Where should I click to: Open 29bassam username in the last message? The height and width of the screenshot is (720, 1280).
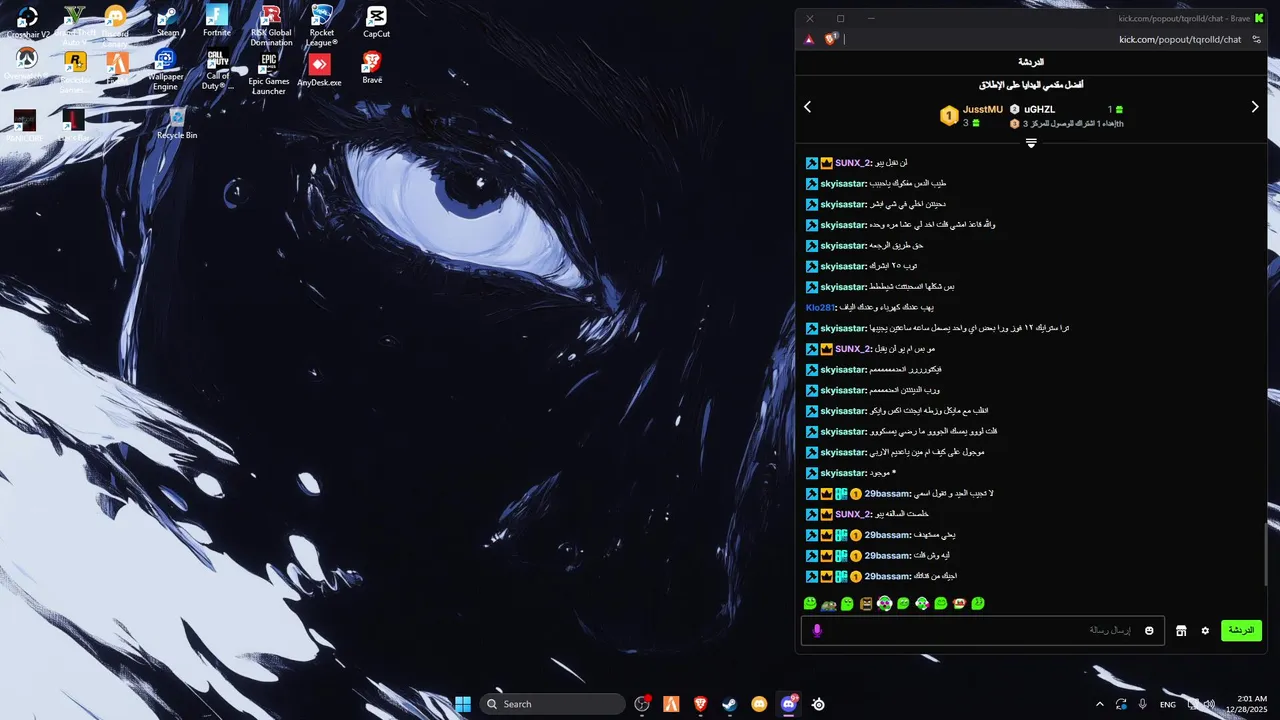886,577
